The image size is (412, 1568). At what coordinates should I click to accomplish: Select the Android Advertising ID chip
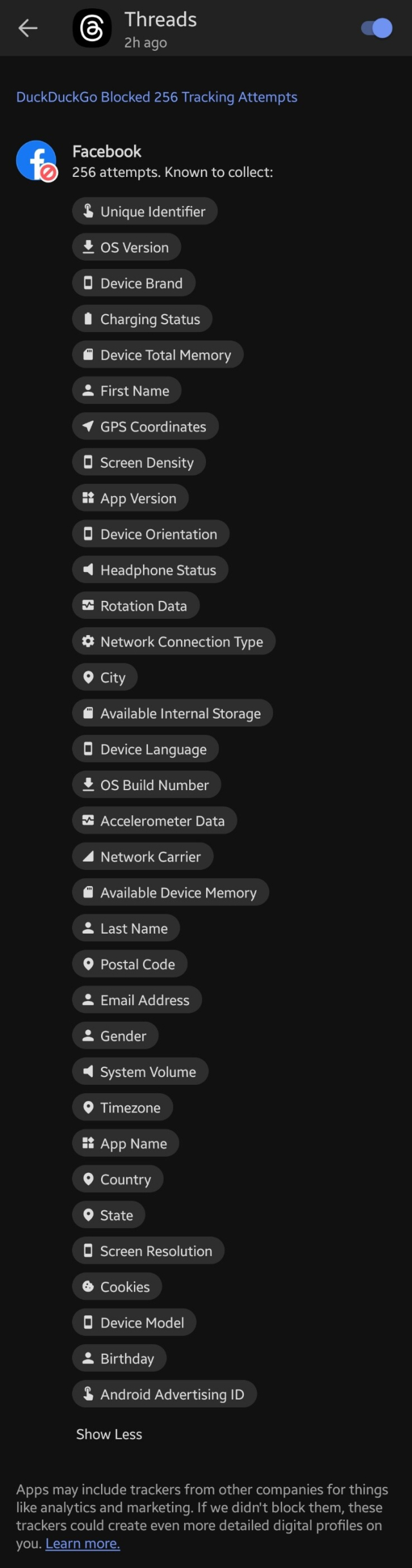point(164,1394)
